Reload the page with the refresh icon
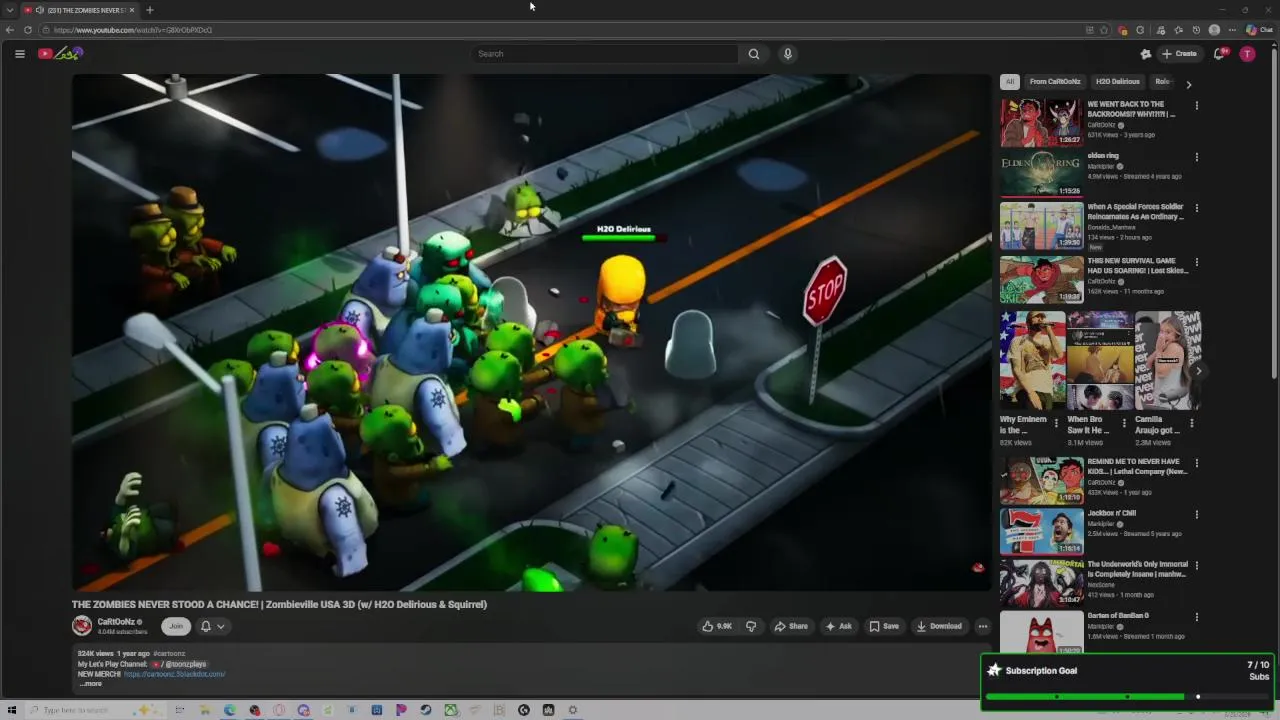 pyautogui.click(x=28, y=30)
